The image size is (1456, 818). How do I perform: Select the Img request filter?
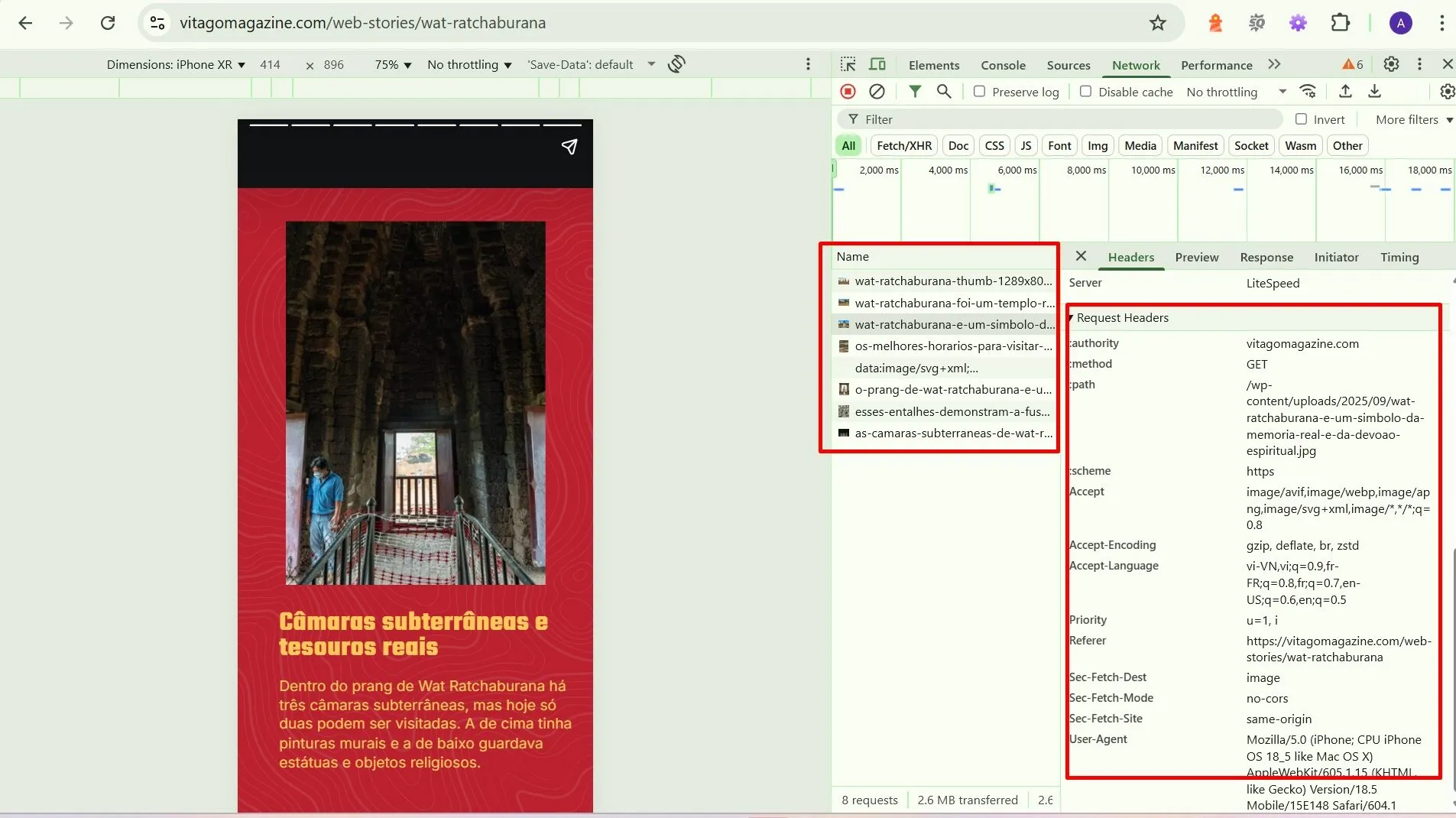(x=1098, y=145)
